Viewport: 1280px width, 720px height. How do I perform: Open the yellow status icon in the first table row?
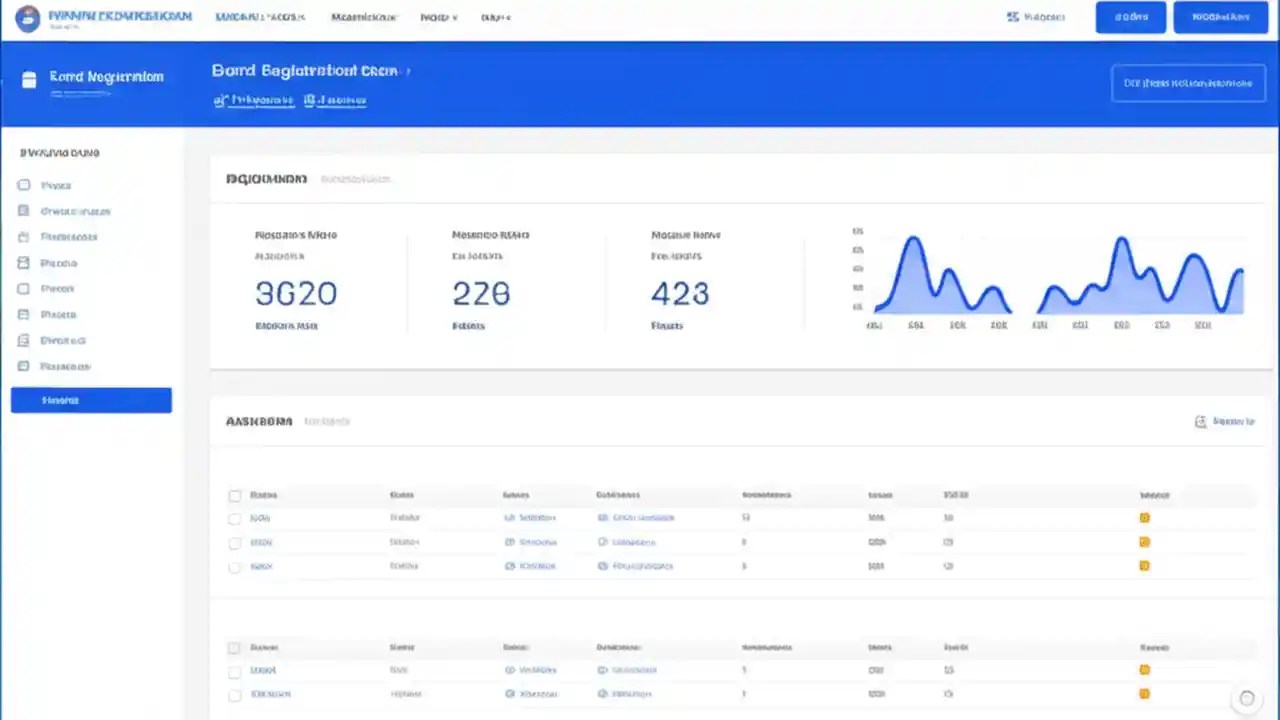coord(1144,517)
